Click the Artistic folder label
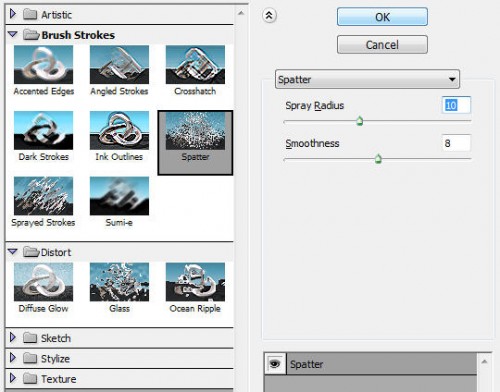This screenshot has width=500, height=392. click(56, 15)
